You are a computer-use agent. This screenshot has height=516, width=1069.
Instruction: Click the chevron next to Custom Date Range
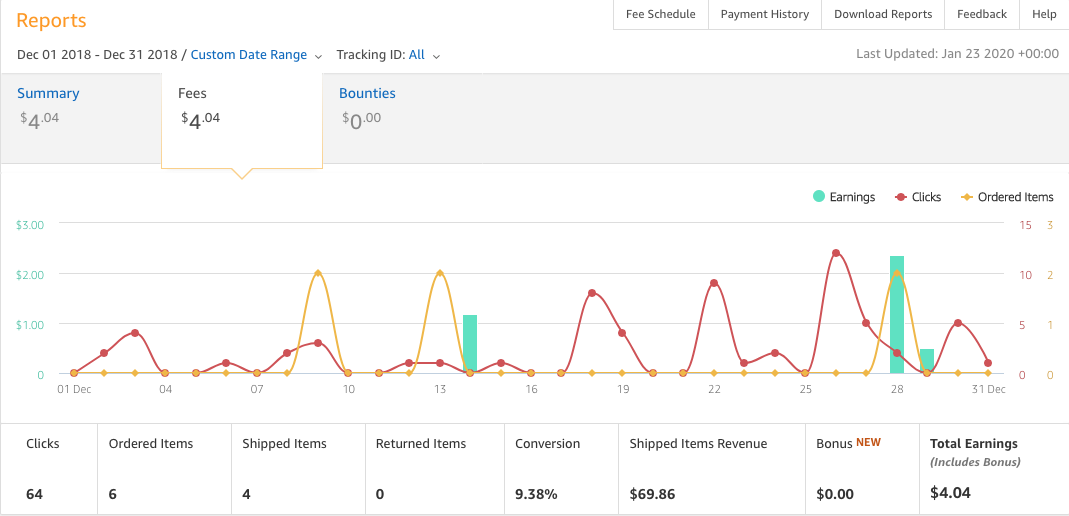coord(318,56)
